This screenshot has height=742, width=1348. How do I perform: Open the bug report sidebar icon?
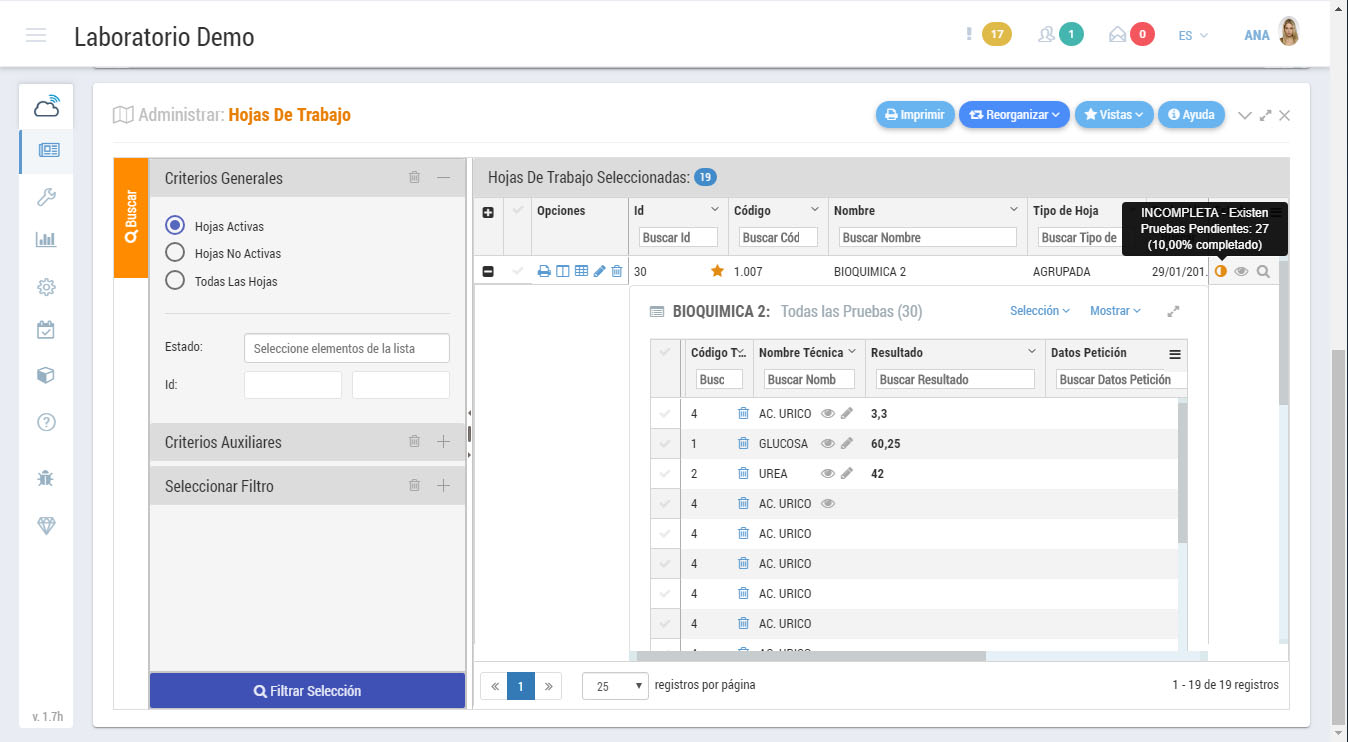tap(46, 479)
